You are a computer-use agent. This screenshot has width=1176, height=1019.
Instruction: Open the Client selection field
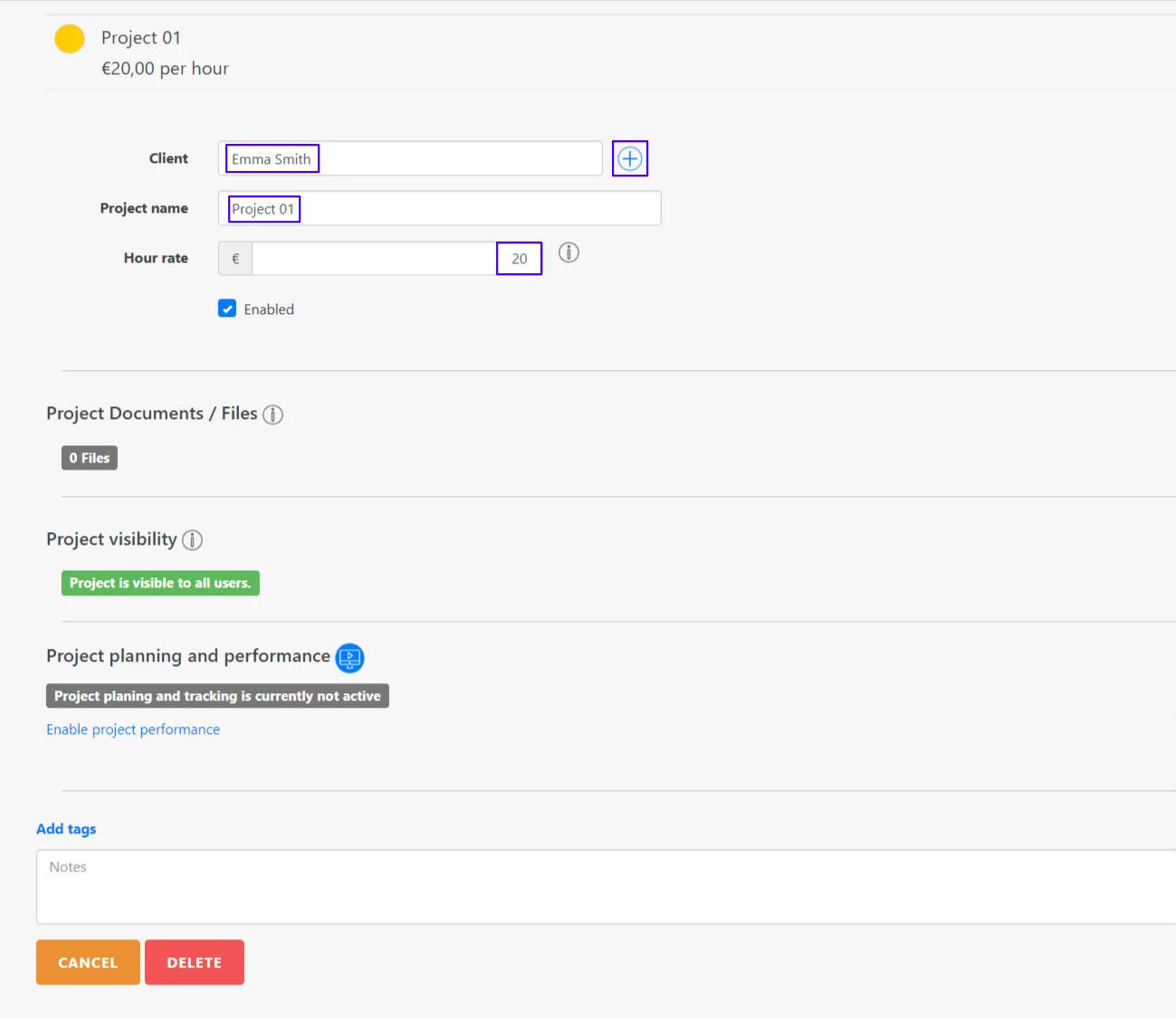click(x=412, y=158)
